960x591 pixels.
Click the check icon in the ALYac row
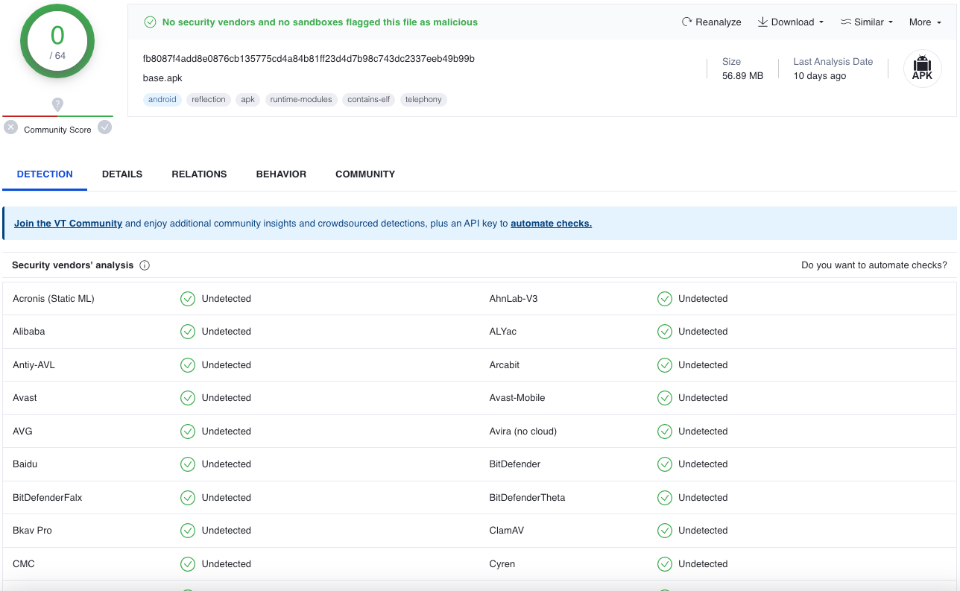pyautogui.click(x=664, y=332)
